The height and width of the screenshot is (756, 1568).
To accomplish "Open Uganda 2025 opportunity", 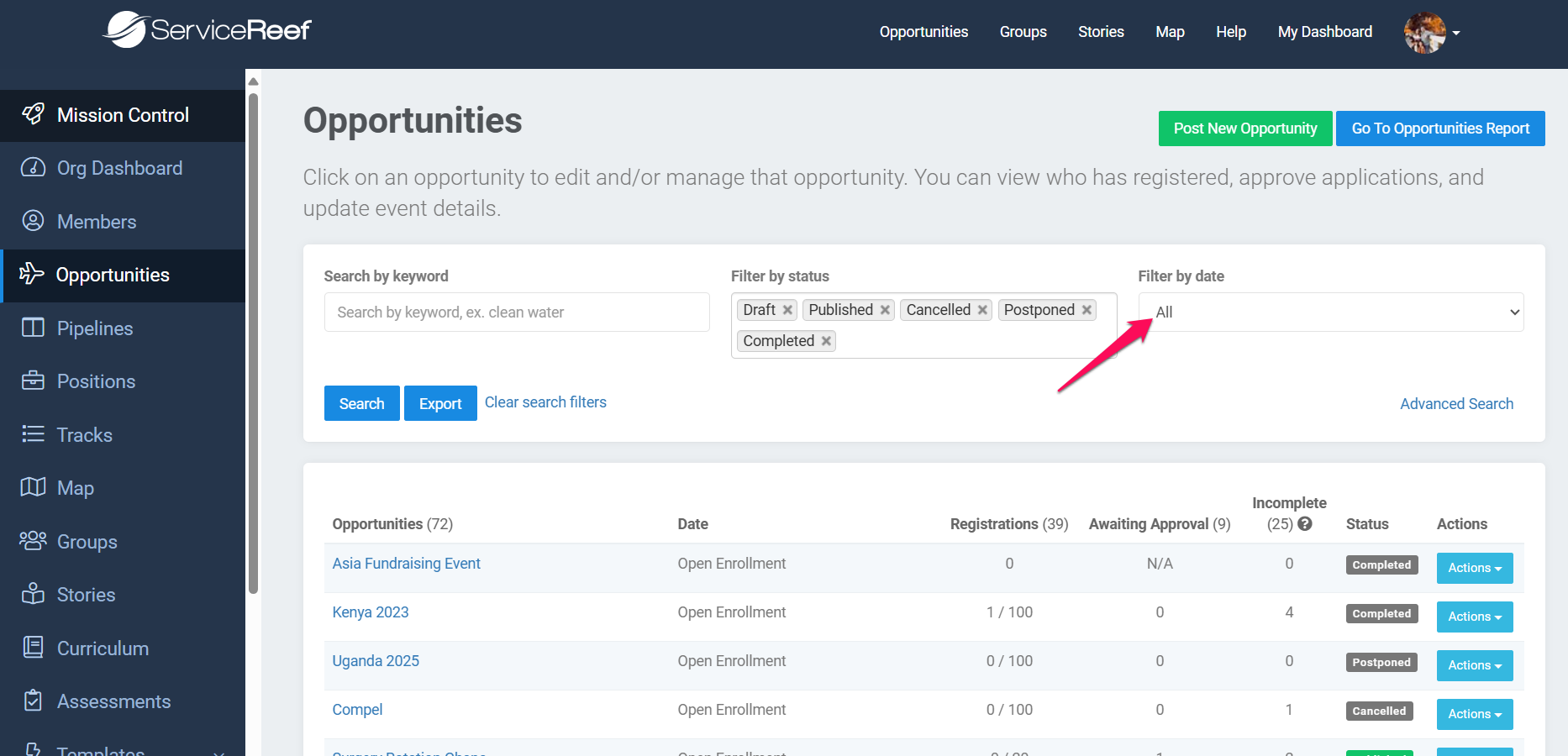I will (x=376, y=661).
